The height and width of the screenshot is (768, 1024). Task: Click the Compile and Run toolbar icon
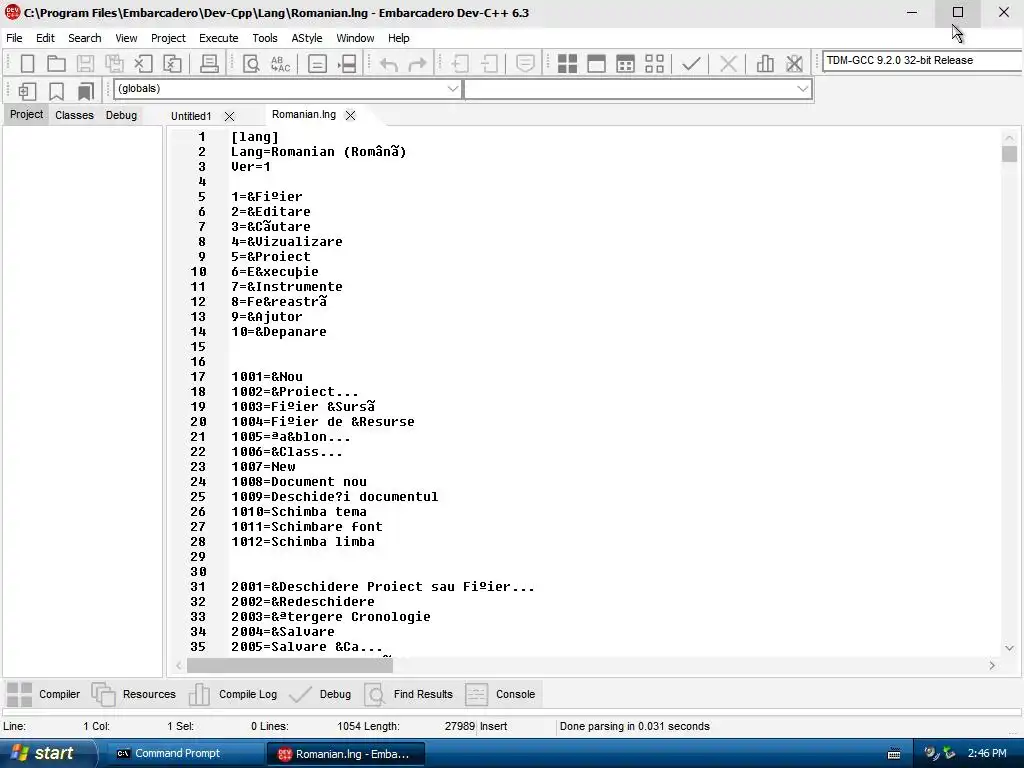[x=625, y=63]
